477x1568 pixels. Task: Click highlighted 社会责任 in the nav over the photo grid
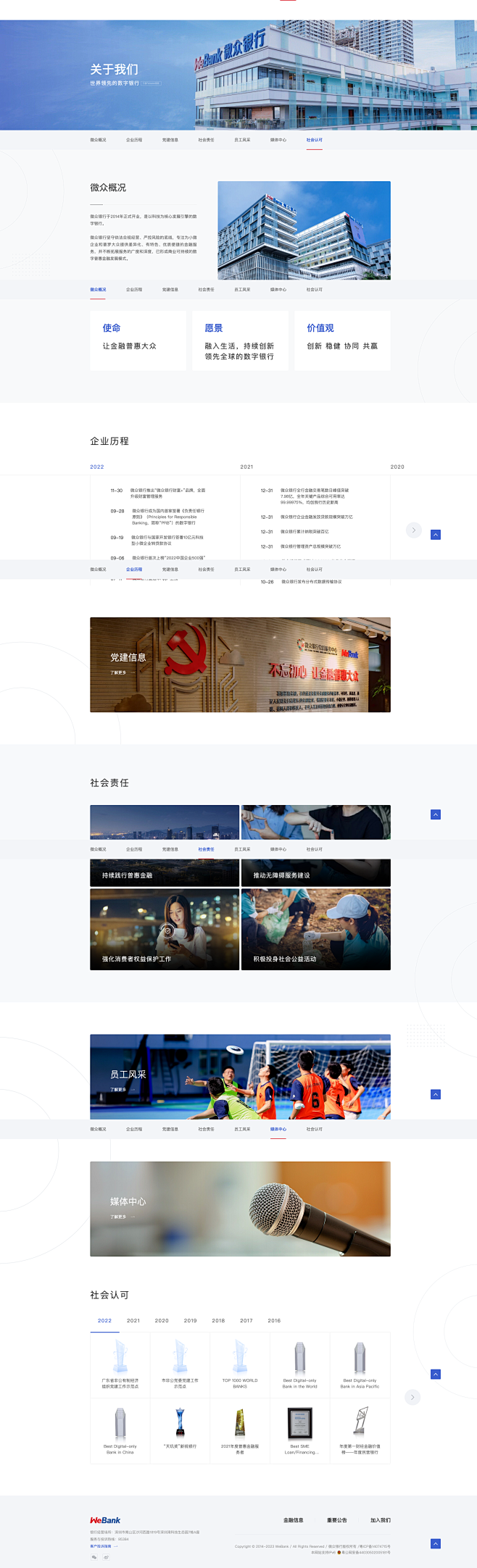coord(206,849)
